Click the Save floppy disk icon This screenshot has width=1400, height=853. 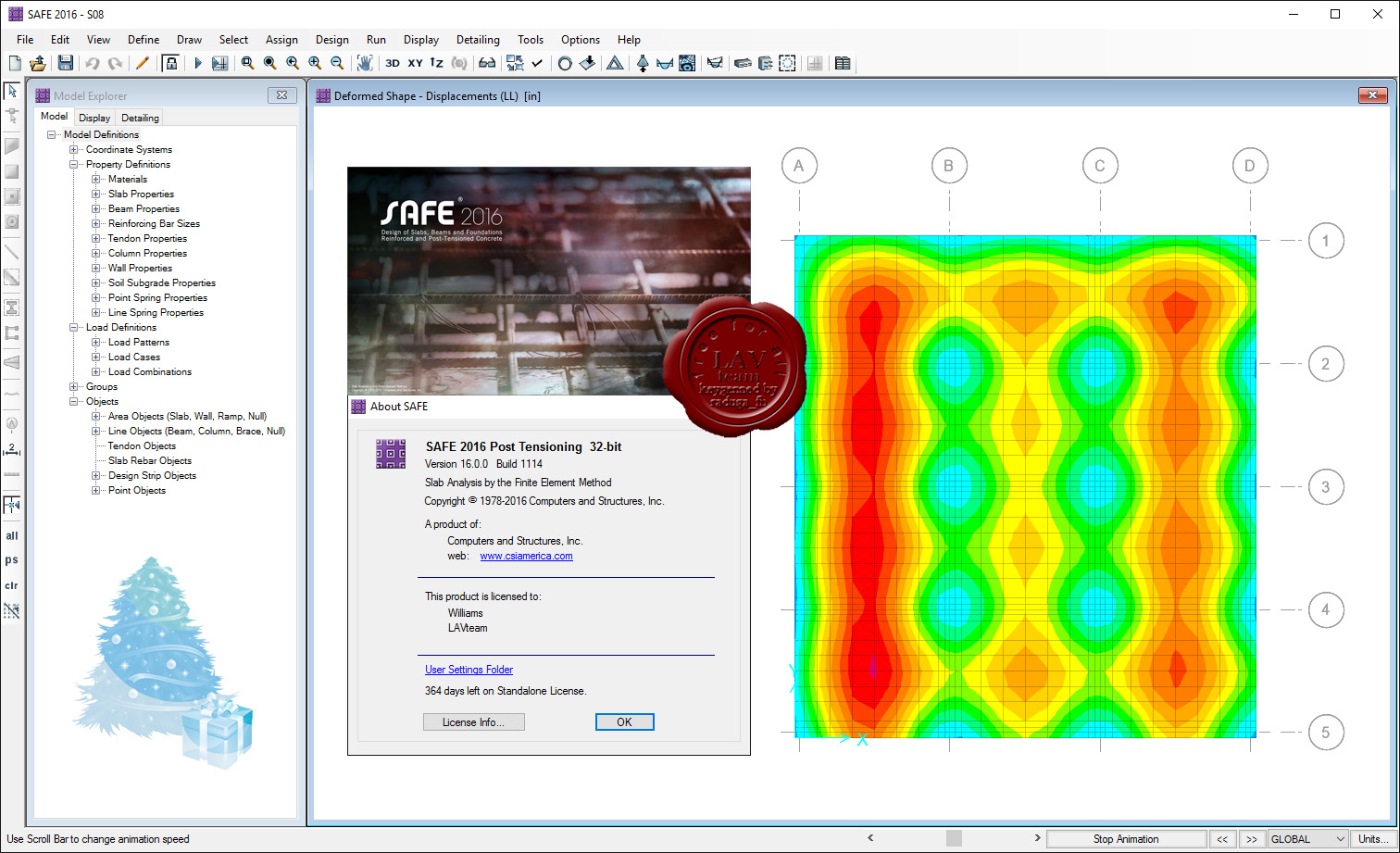[x=65, y=63]
